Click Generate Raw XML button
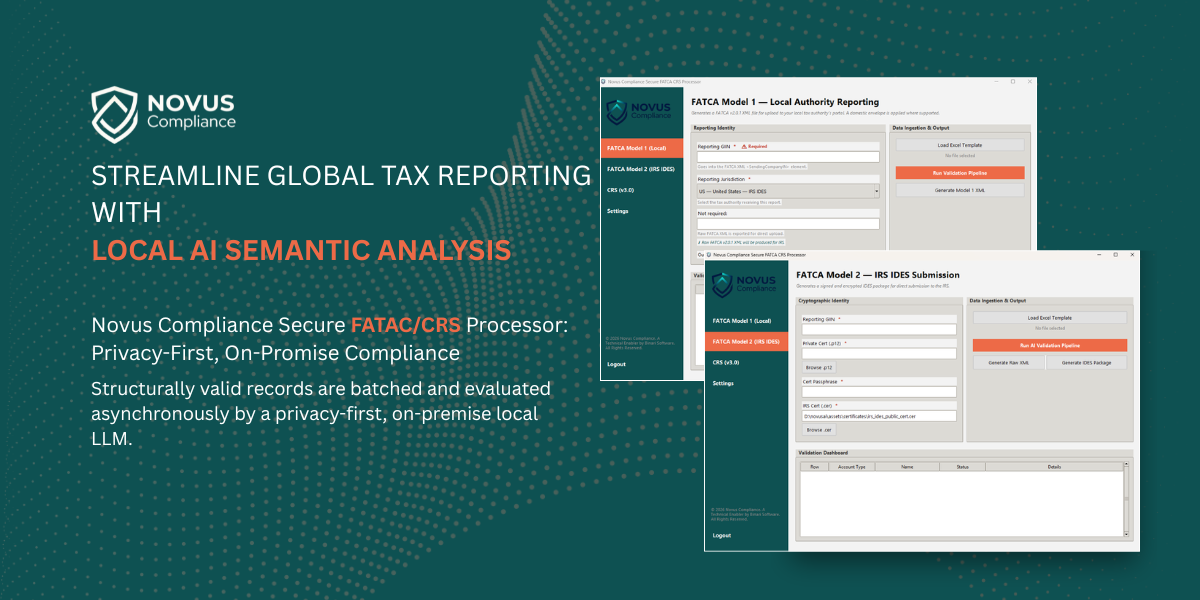 pyautogui.click(x=1009, y=363)
